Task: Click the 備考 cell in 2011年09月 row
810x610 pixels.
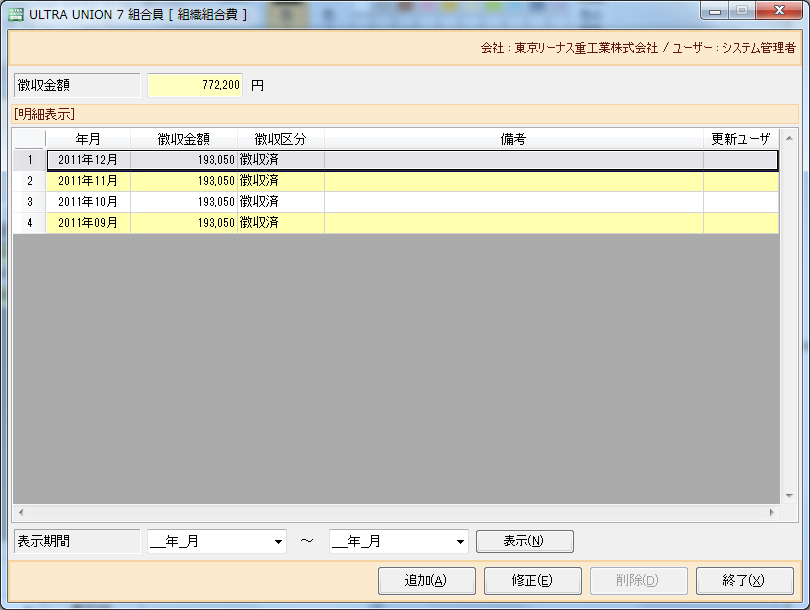Action: pyautogui.click(x=513, y=223)
